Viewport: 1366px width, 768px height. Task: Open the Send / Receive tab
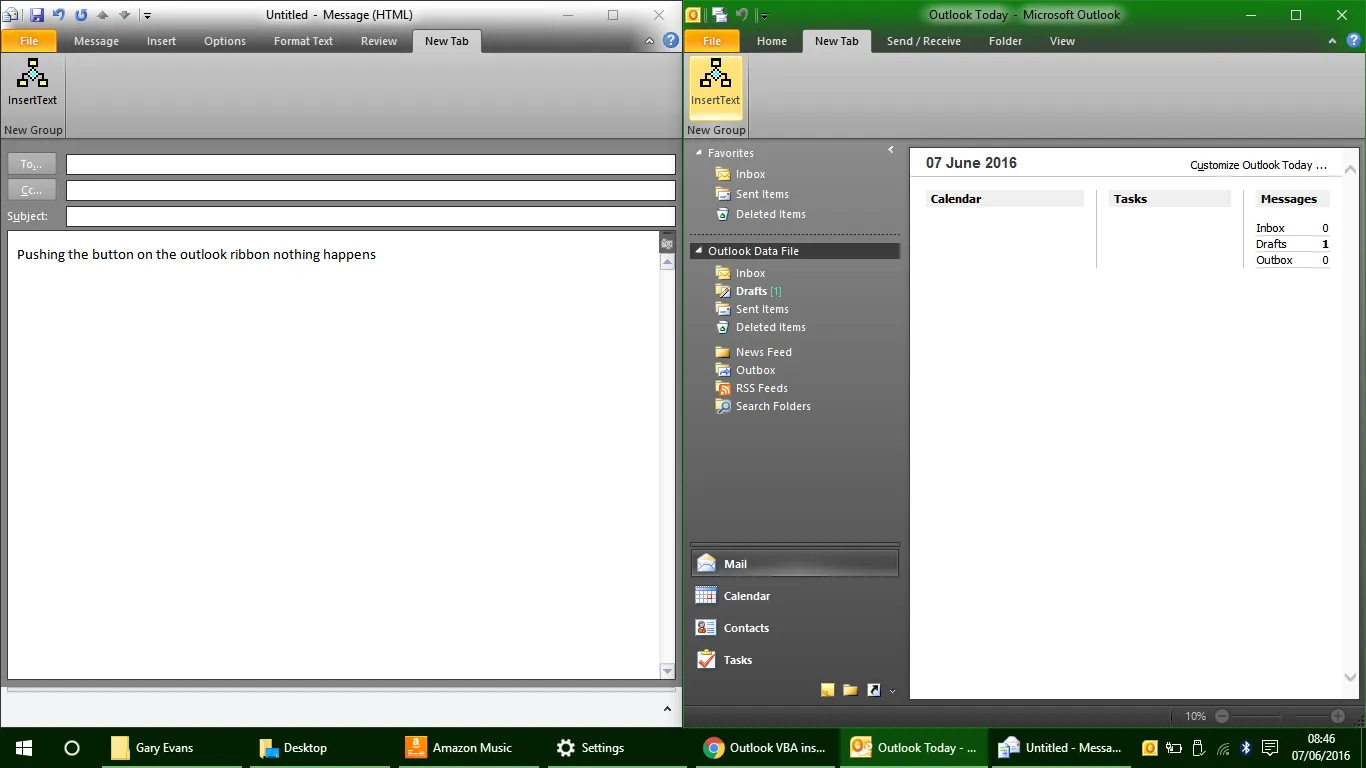point(923,41)
